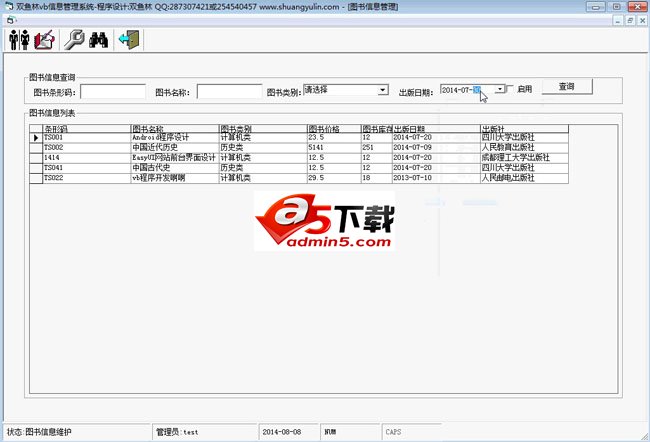Focus the 图书条形码 input field
The width and height of the screenshot is (650, 442).
point(113,92)
